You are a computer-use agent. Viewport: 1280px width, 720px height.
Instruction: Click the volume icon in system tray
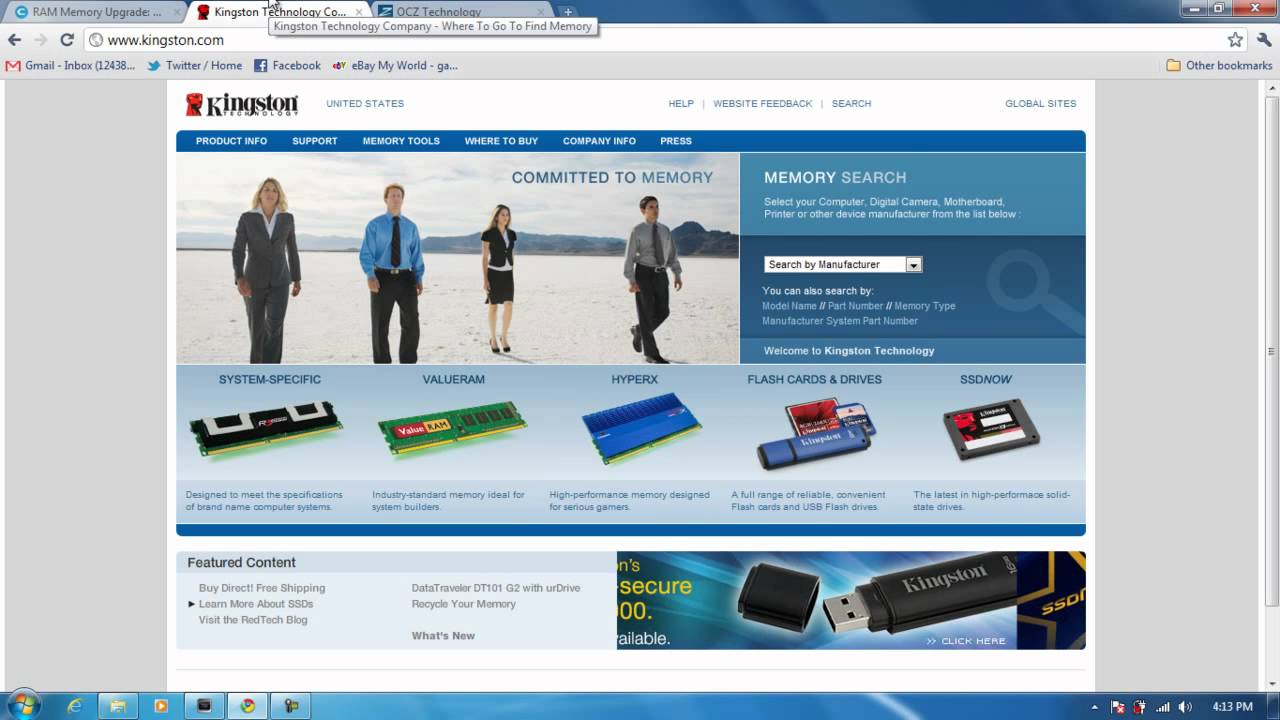(1185, 706)
